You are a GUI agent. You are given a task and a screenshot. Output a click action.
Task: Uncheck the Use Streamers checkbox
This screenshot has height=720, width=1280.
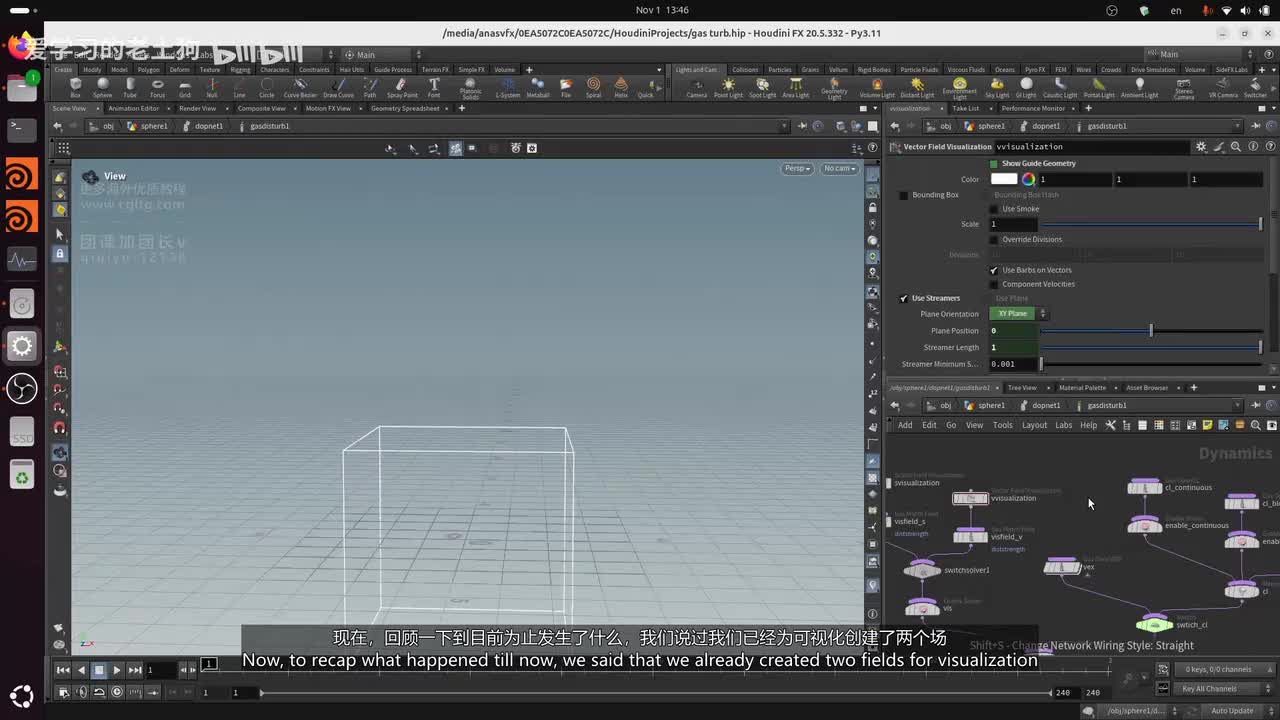[904, 298]
